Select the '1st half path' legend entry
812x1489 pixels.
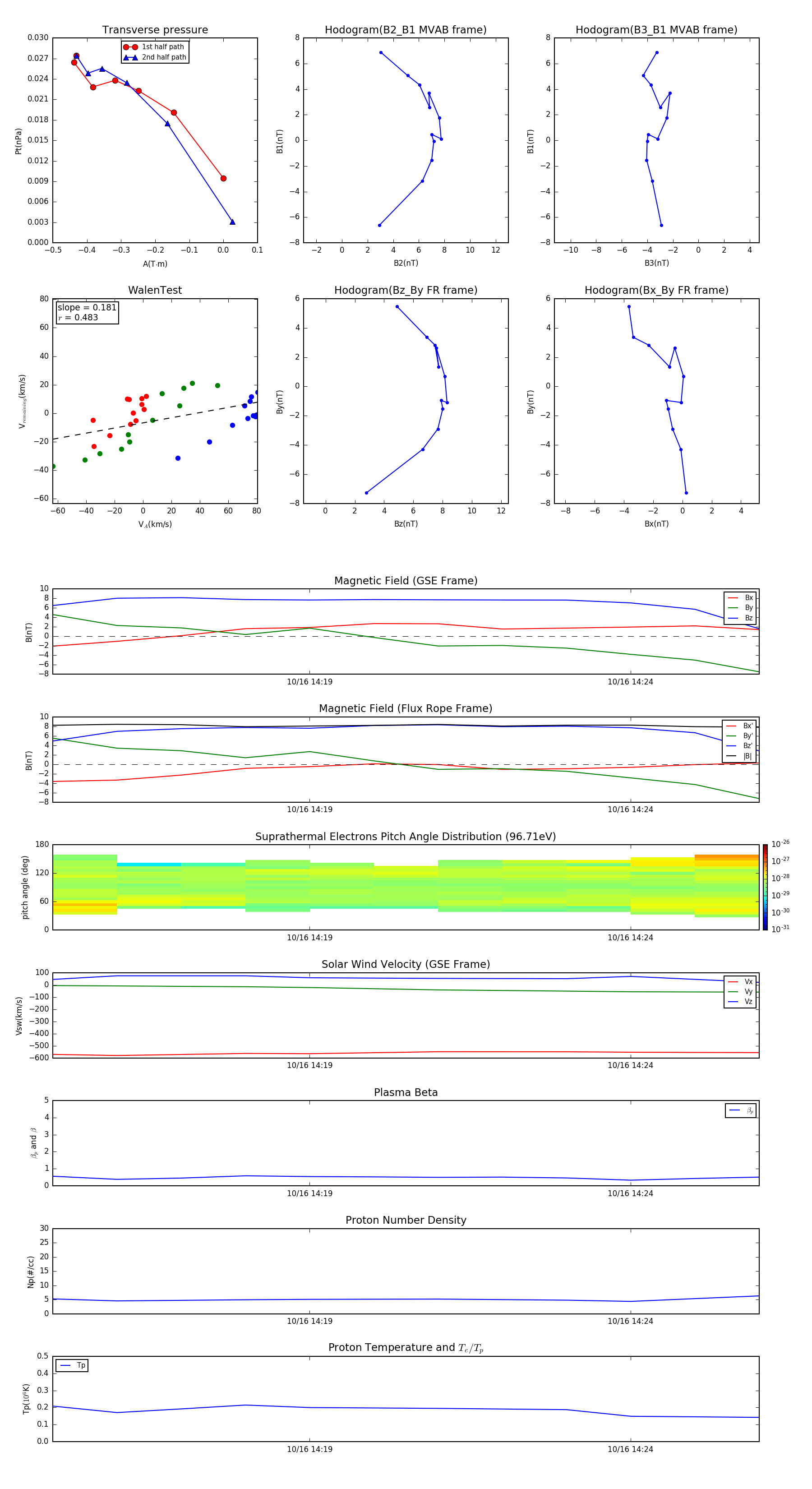tap(154, 47)
